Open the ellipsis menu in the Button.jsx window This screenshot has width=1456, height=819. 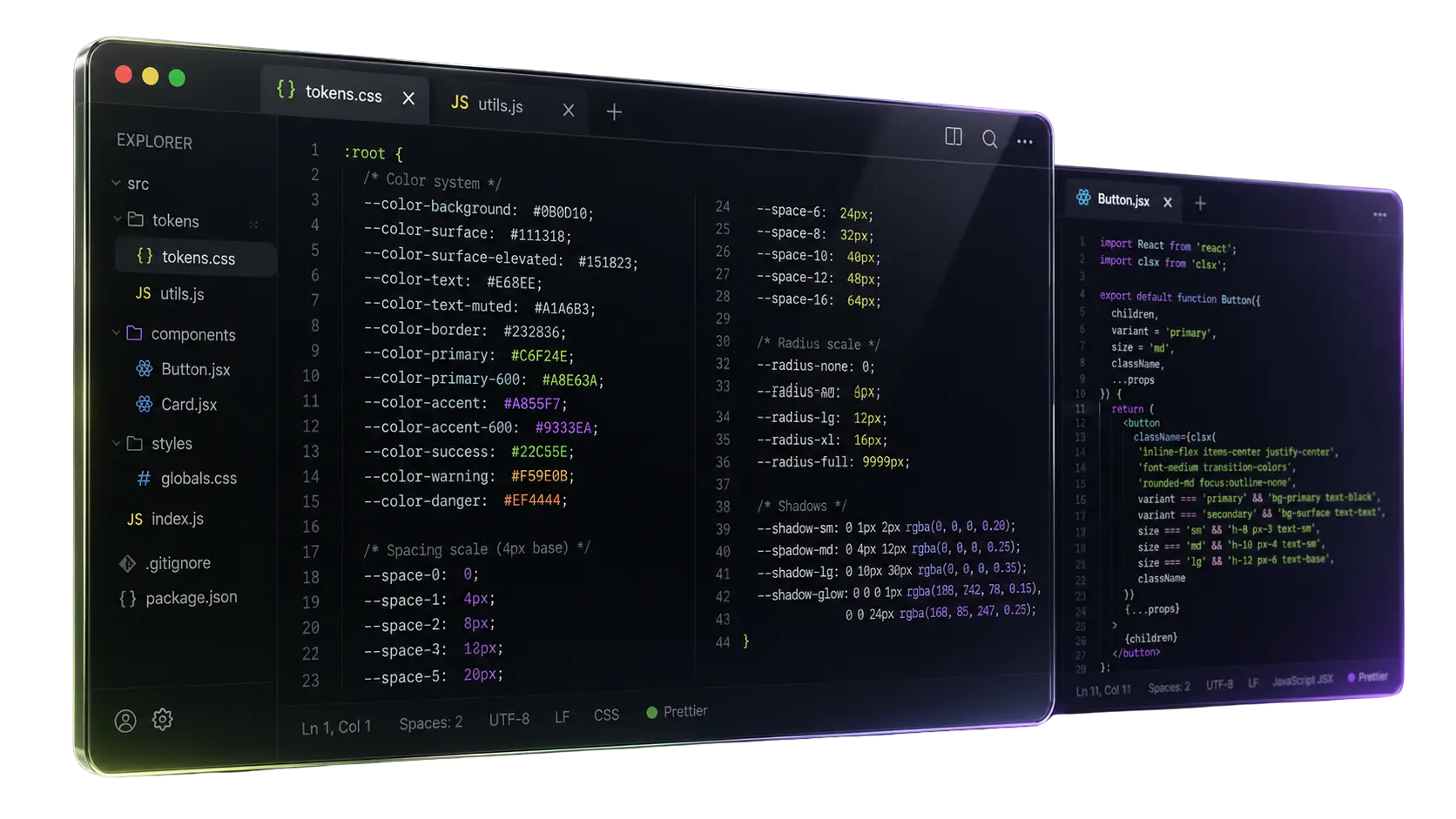pyautogui.click(x=1380, y=214)
